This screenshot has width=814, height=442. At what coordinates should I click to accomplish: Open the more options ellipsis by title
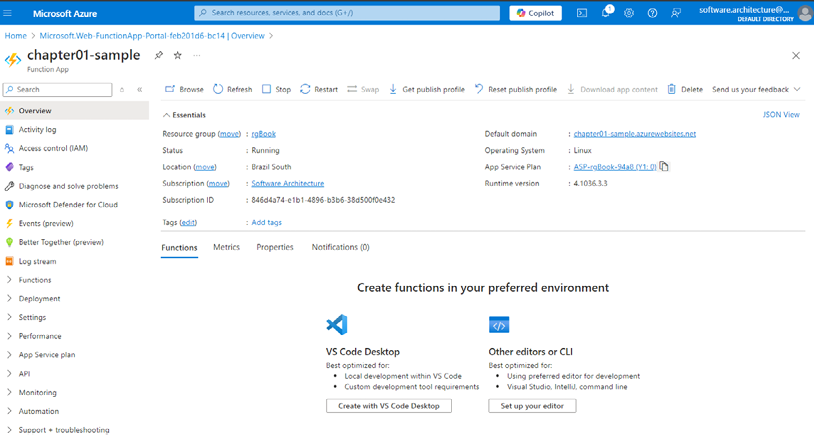(x=196, y=55)
